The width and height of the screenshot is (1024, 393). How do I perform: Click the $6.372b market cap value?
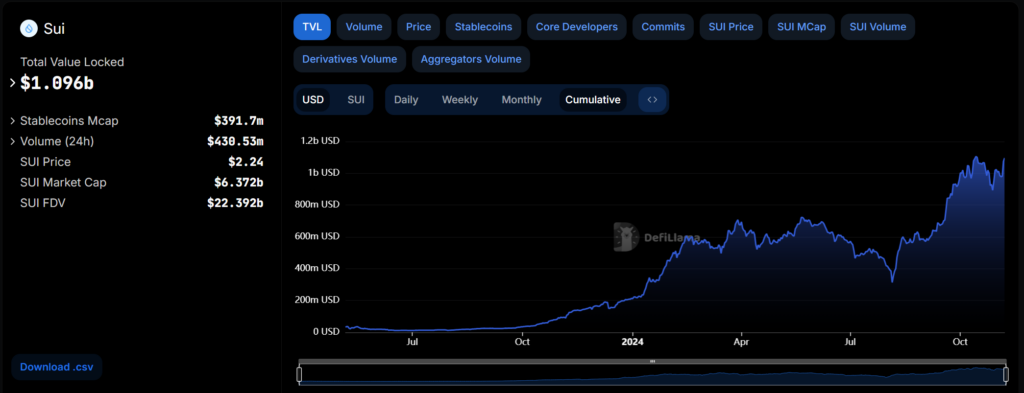click(x=238, y=182)
